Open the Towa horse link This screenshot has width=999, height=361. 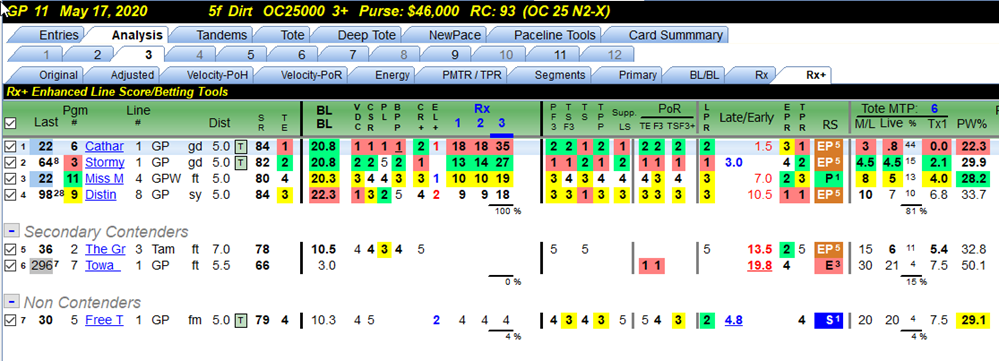point(103,265)
